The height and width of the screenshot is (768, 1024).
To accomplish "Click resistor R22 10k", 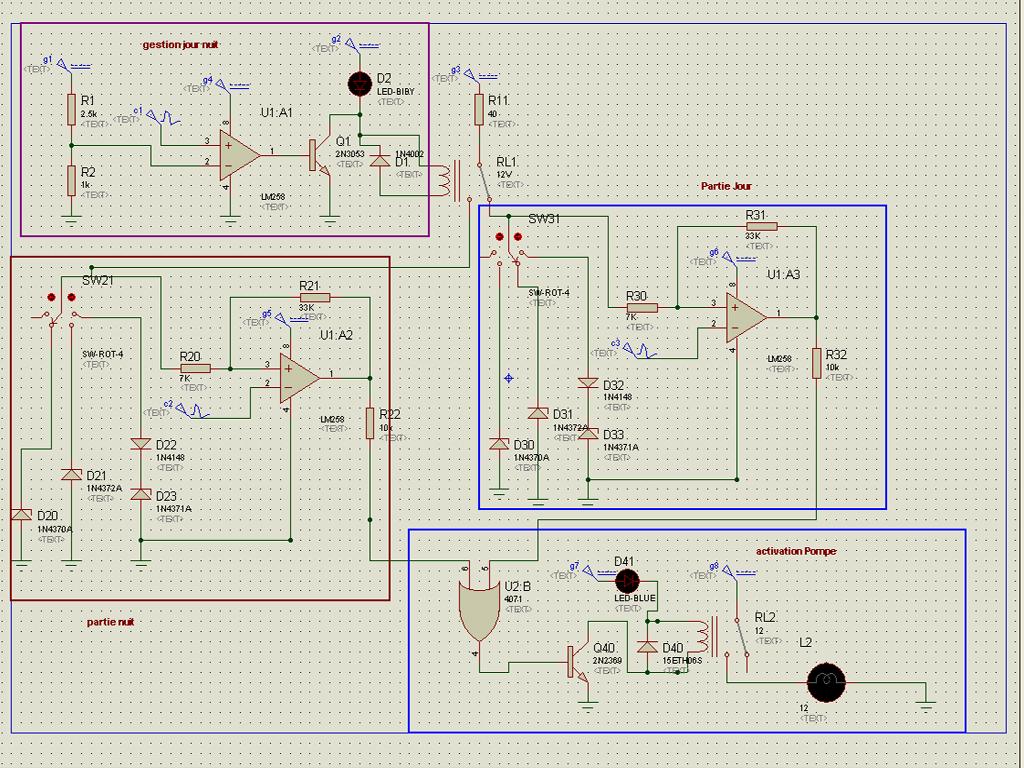I will pyautogui.click(x=370, y=423).
